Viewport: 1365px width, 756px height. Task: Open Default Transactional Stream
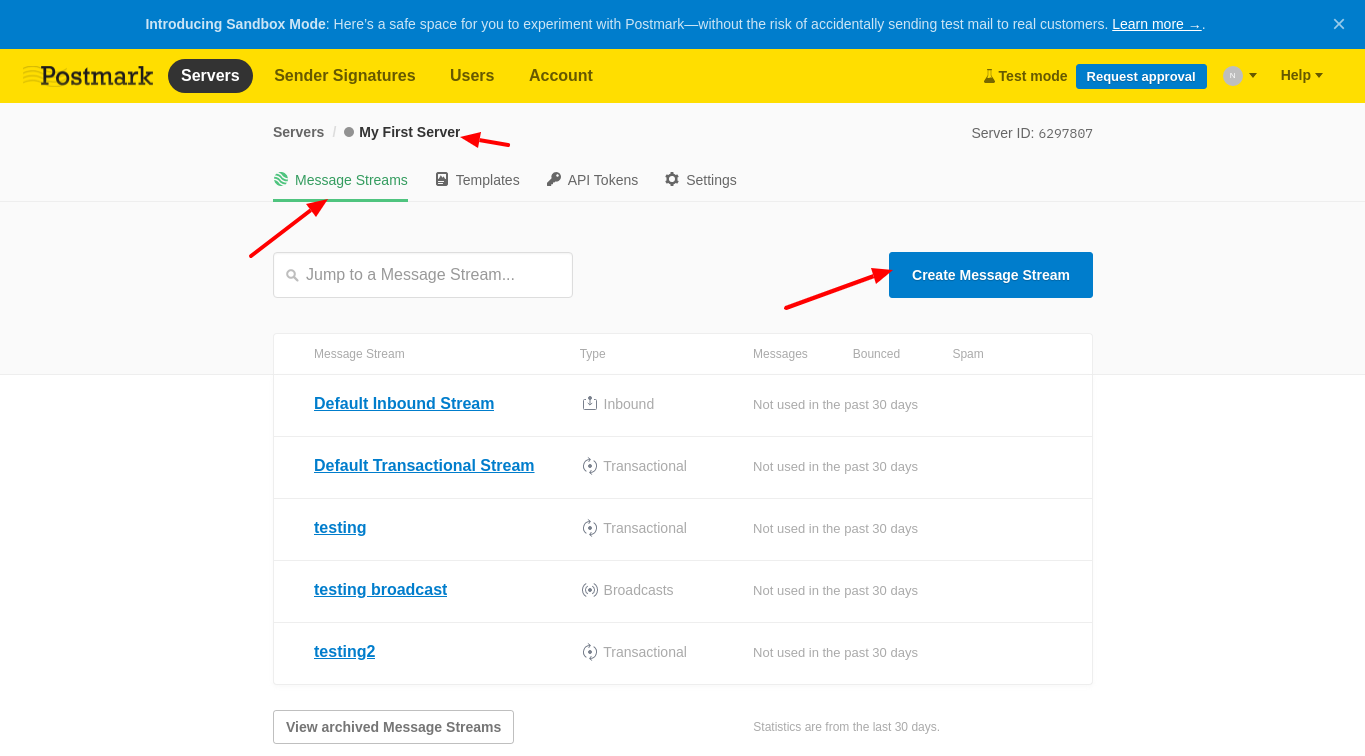click(x=424, y=466)
